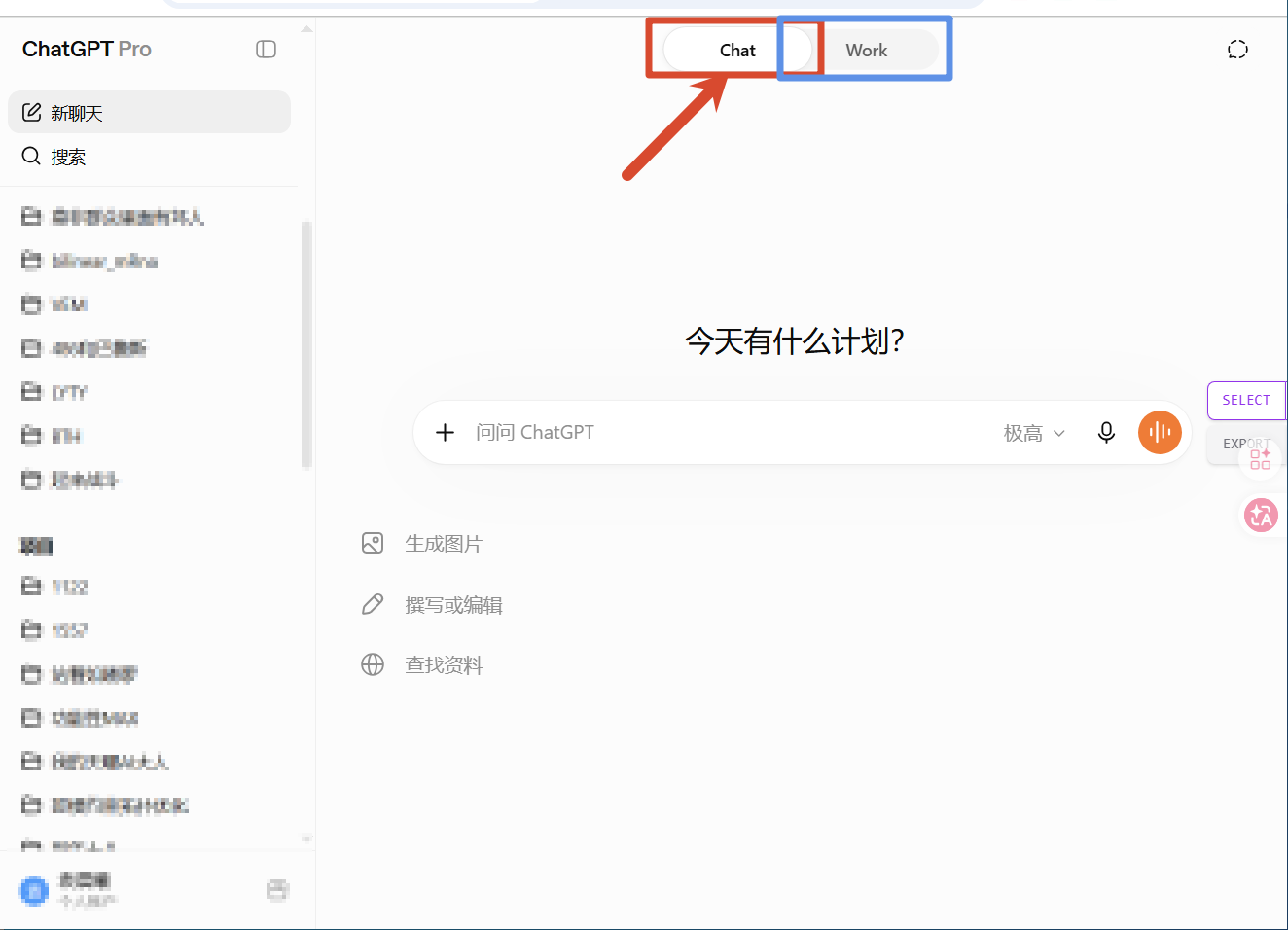
Task: Collapse the sidebar with the panel icon
Action: [x=266, y=50]
